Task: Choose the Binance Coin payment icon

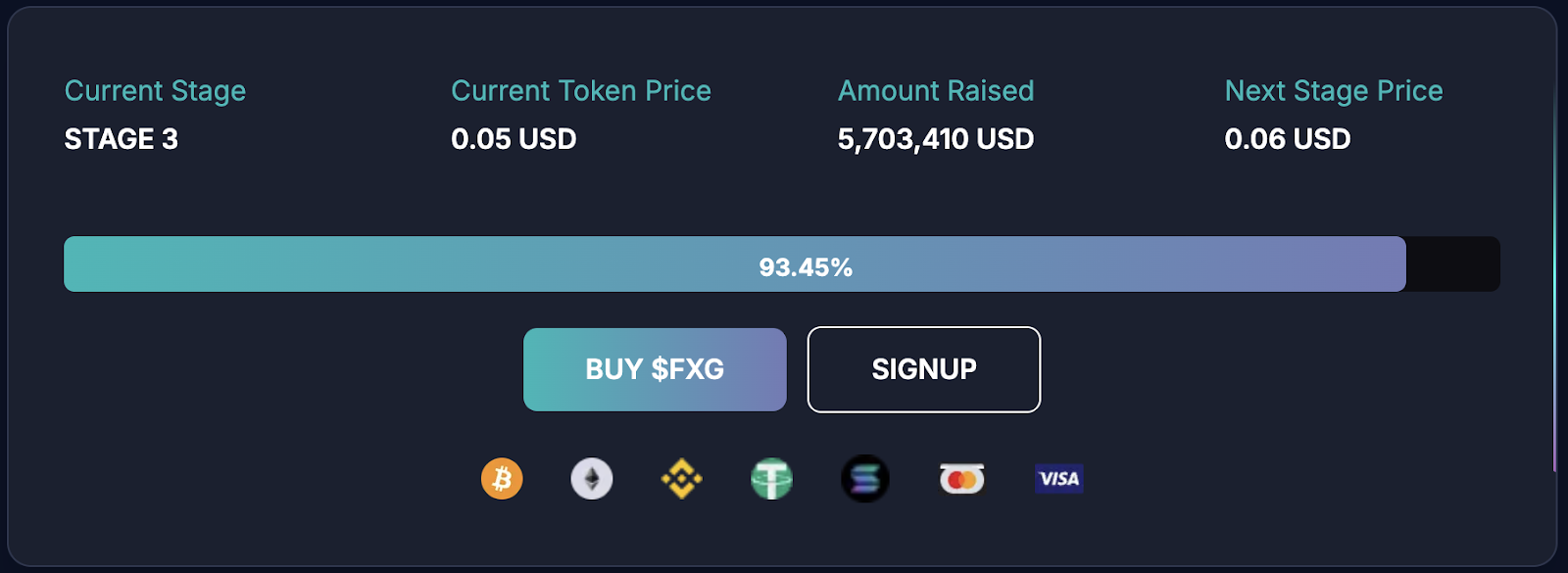Action: 681,479
